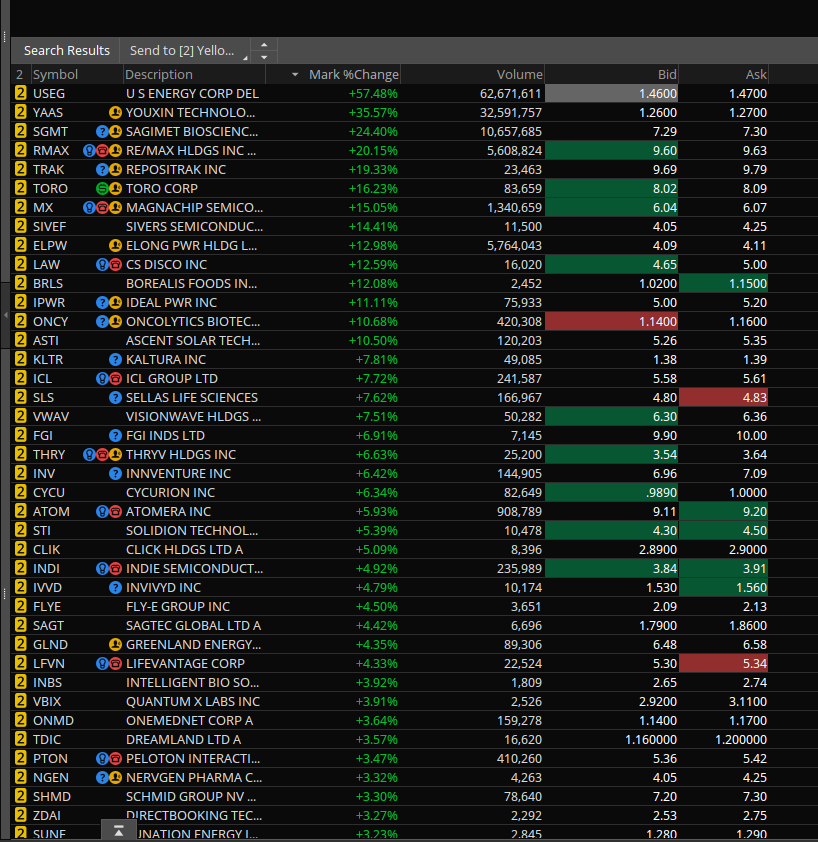Click the red telephone icon on the LAW row
Screen dimensions: 818x842
coord(115,265)
